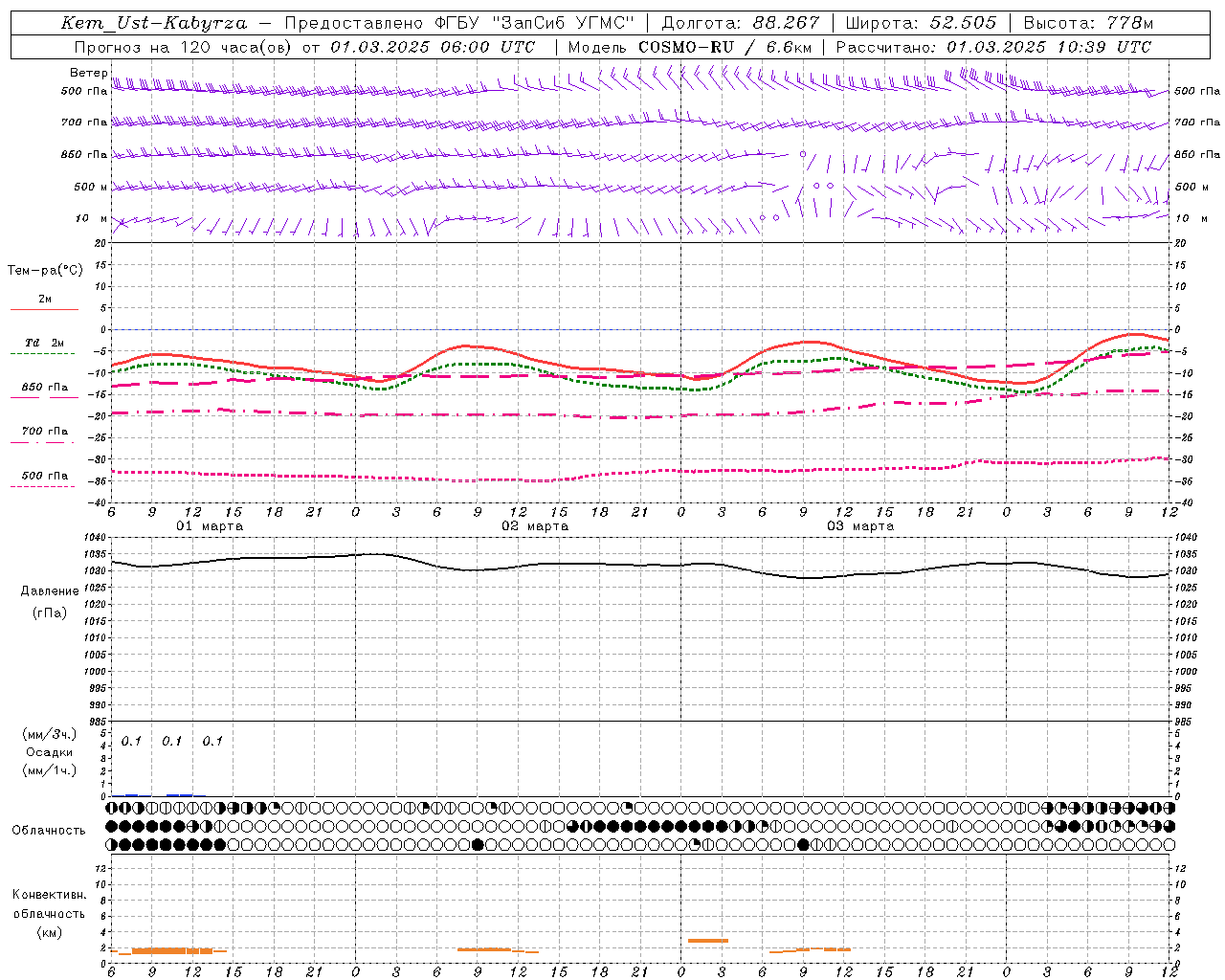This screenshot has height=980, width=1225.
Task: Click the calculation time 01.03.2025 10:39 UTC
Action: tap(1049, 47)
